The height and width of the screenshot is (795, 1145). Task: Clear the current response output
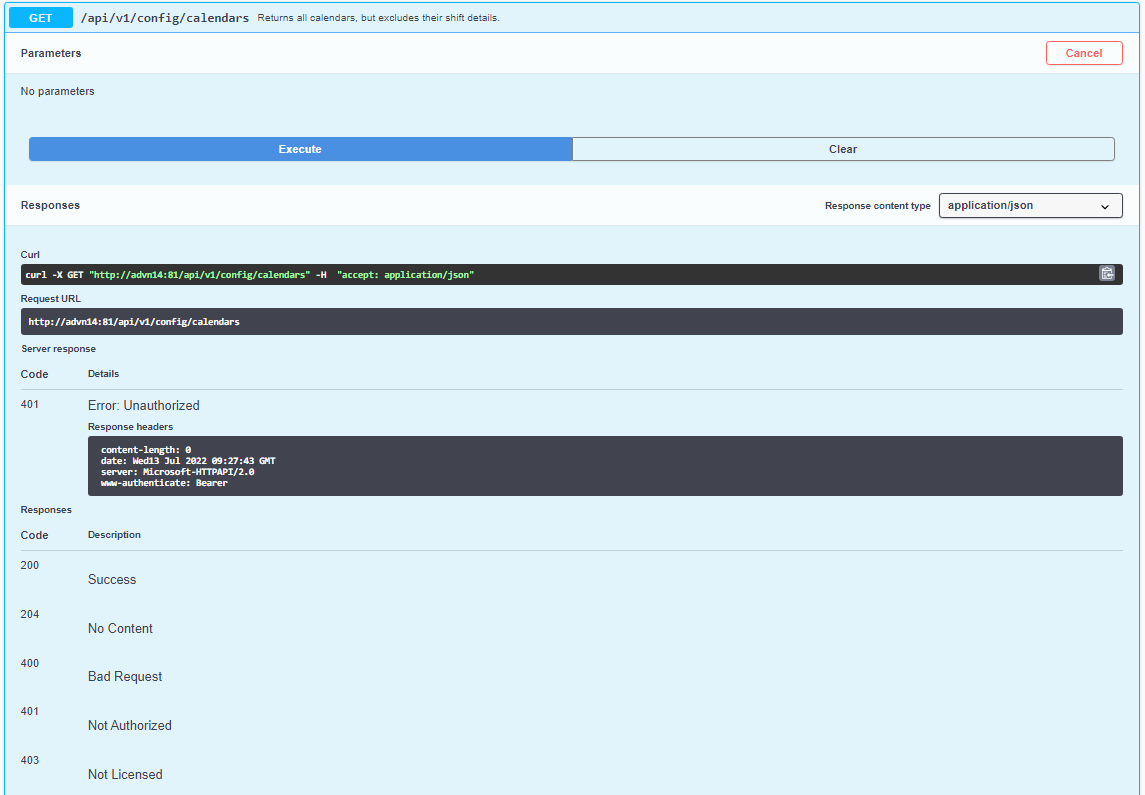click(x=843, y=148)
